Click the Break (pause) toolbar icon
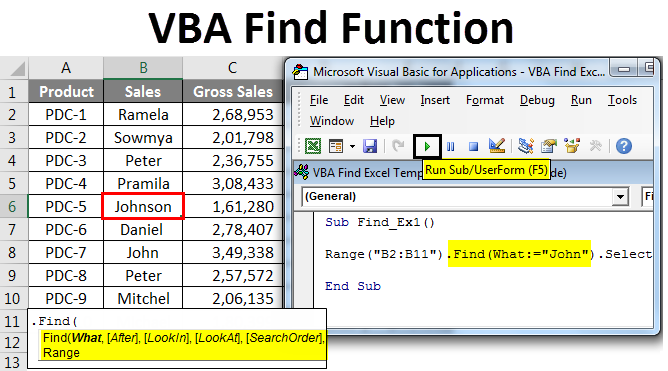The height and width of the screenshot is (371, 668). coord(451,147)
